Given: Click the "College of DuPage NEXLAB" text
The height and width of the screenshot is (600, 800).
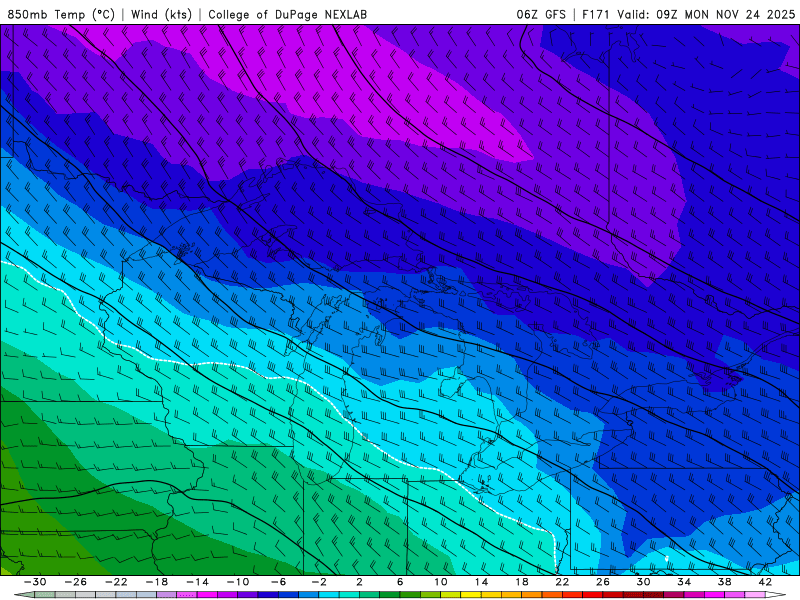Looking at the screenshot, I should tap(287, 14).
